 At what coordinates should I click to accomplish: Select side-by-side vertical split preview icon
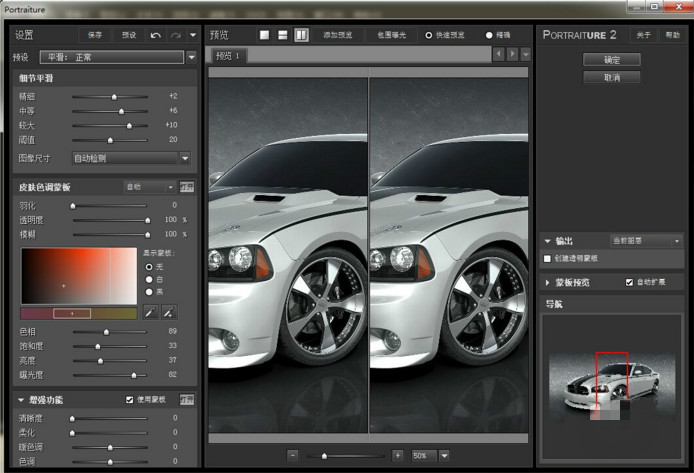pyautogui.click(x=301, y=35)
